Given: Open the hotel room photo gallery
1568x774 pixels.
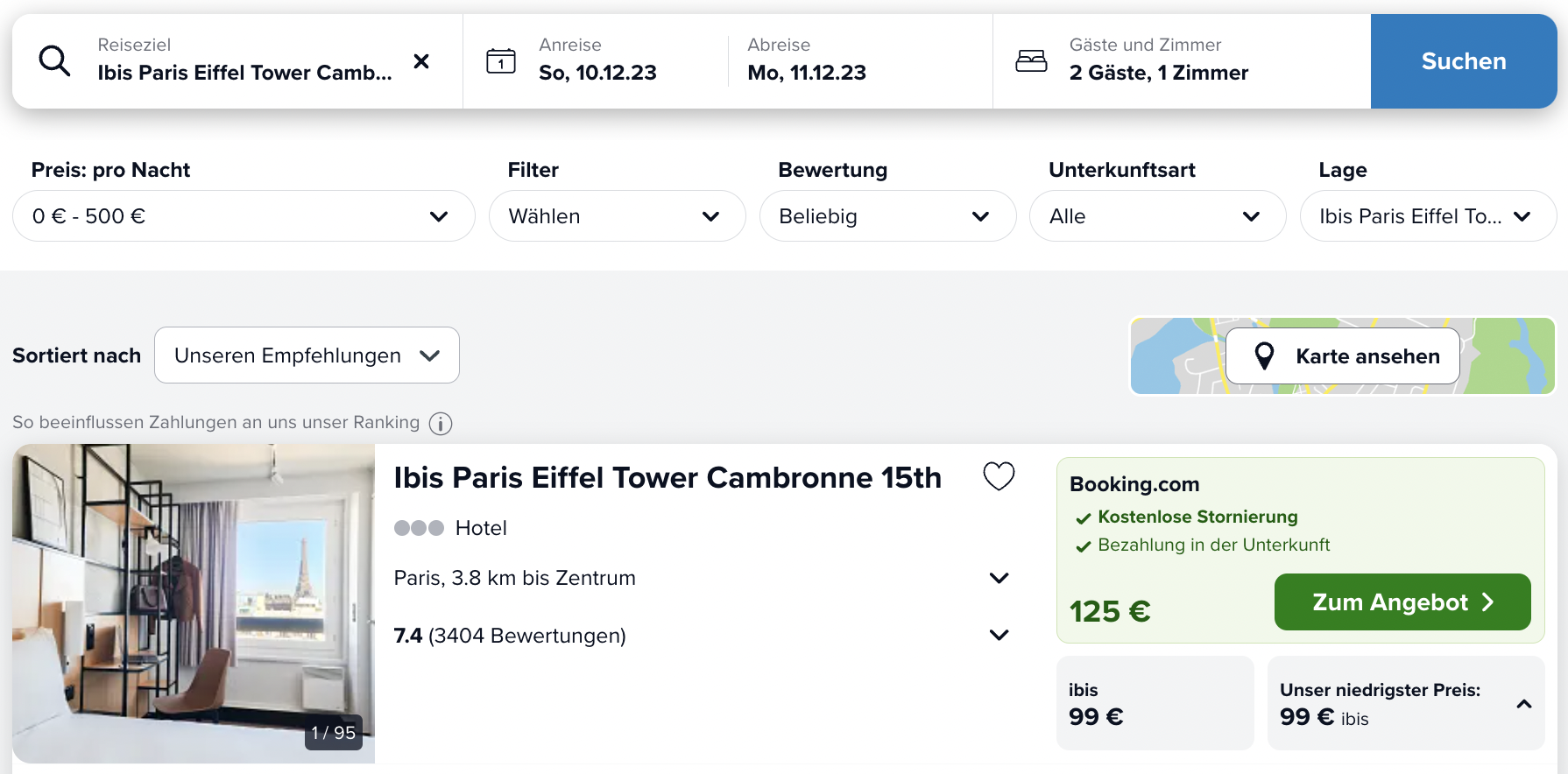Looking at the screenshot, I should [x=194, y=603].
